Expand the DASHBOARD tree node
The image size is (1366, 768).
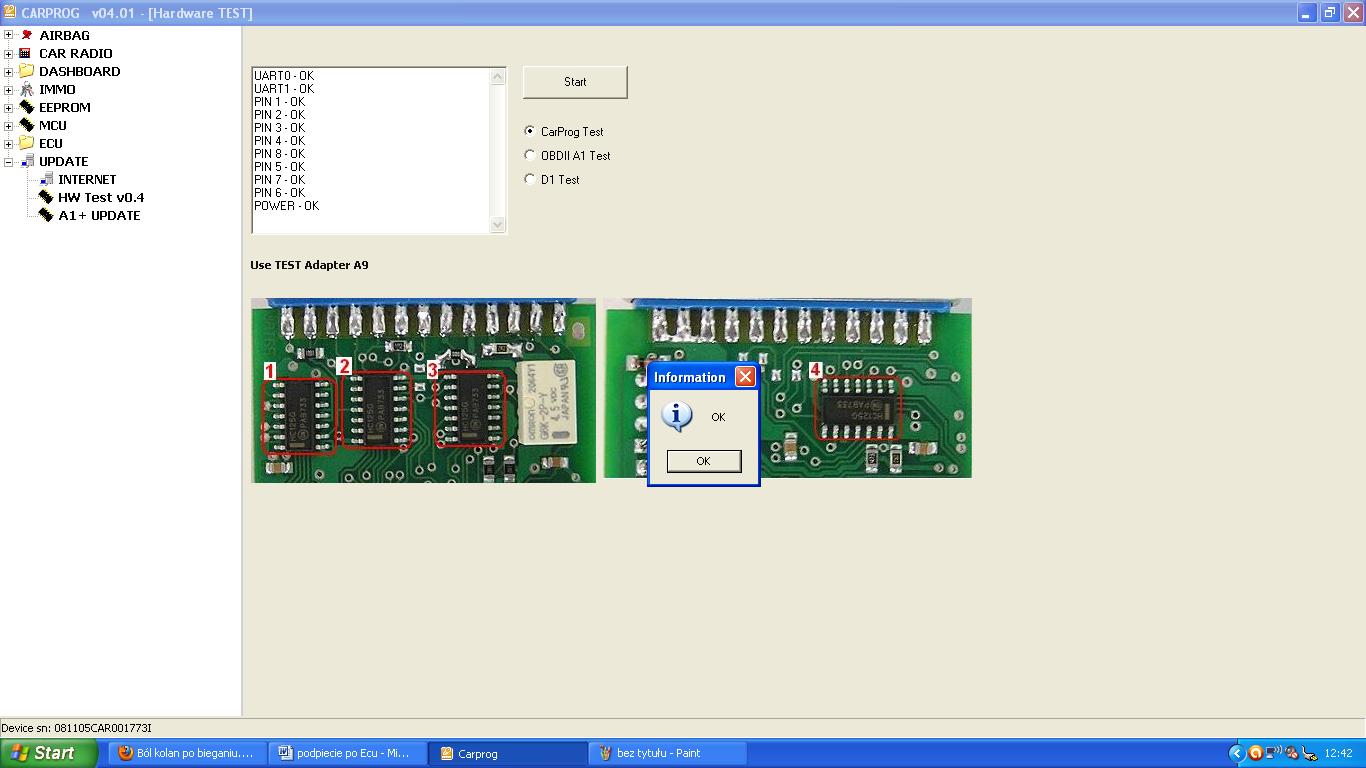coord(9,71)
